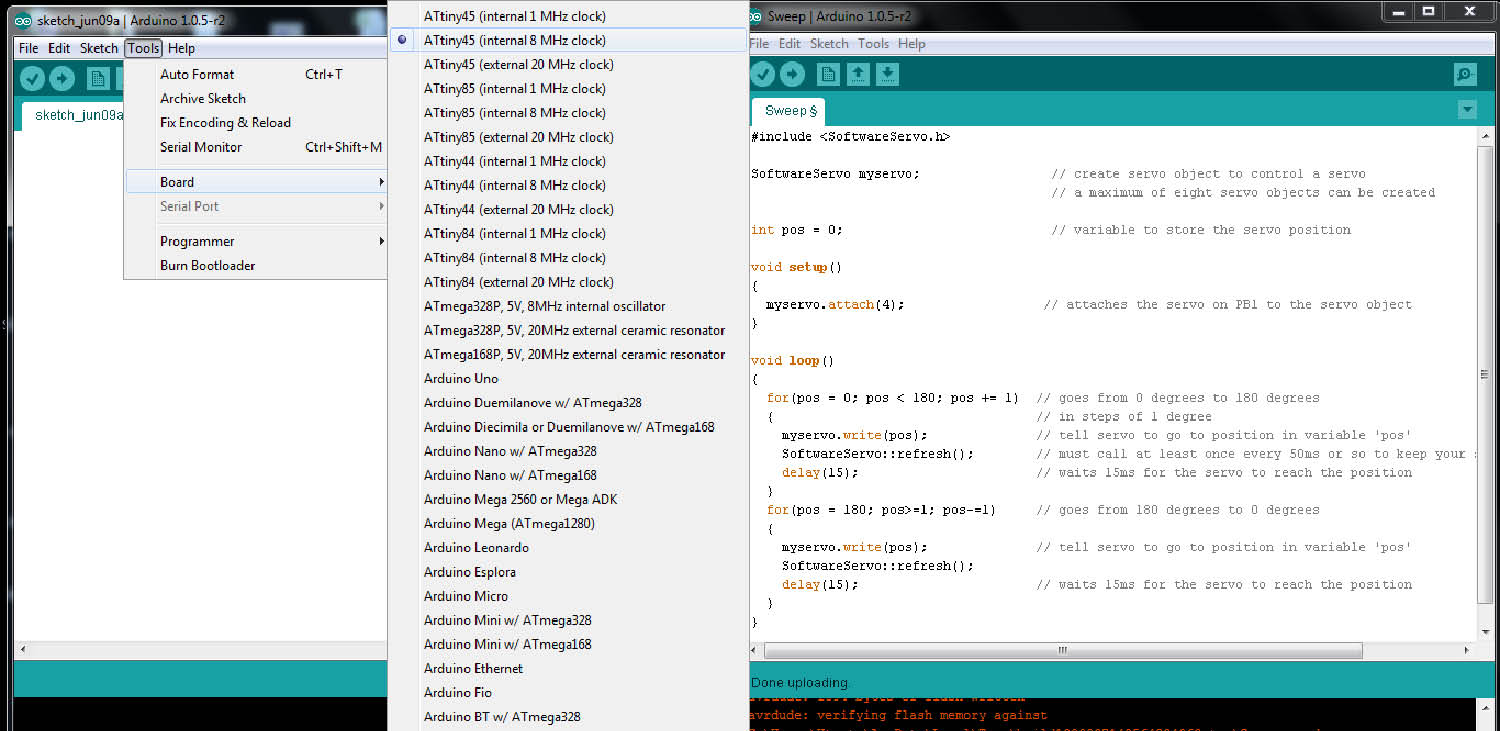Select ATtiny85 internal 8 MHz clock board
This screenshot has width=1500, height=731.
click(568, 112)
